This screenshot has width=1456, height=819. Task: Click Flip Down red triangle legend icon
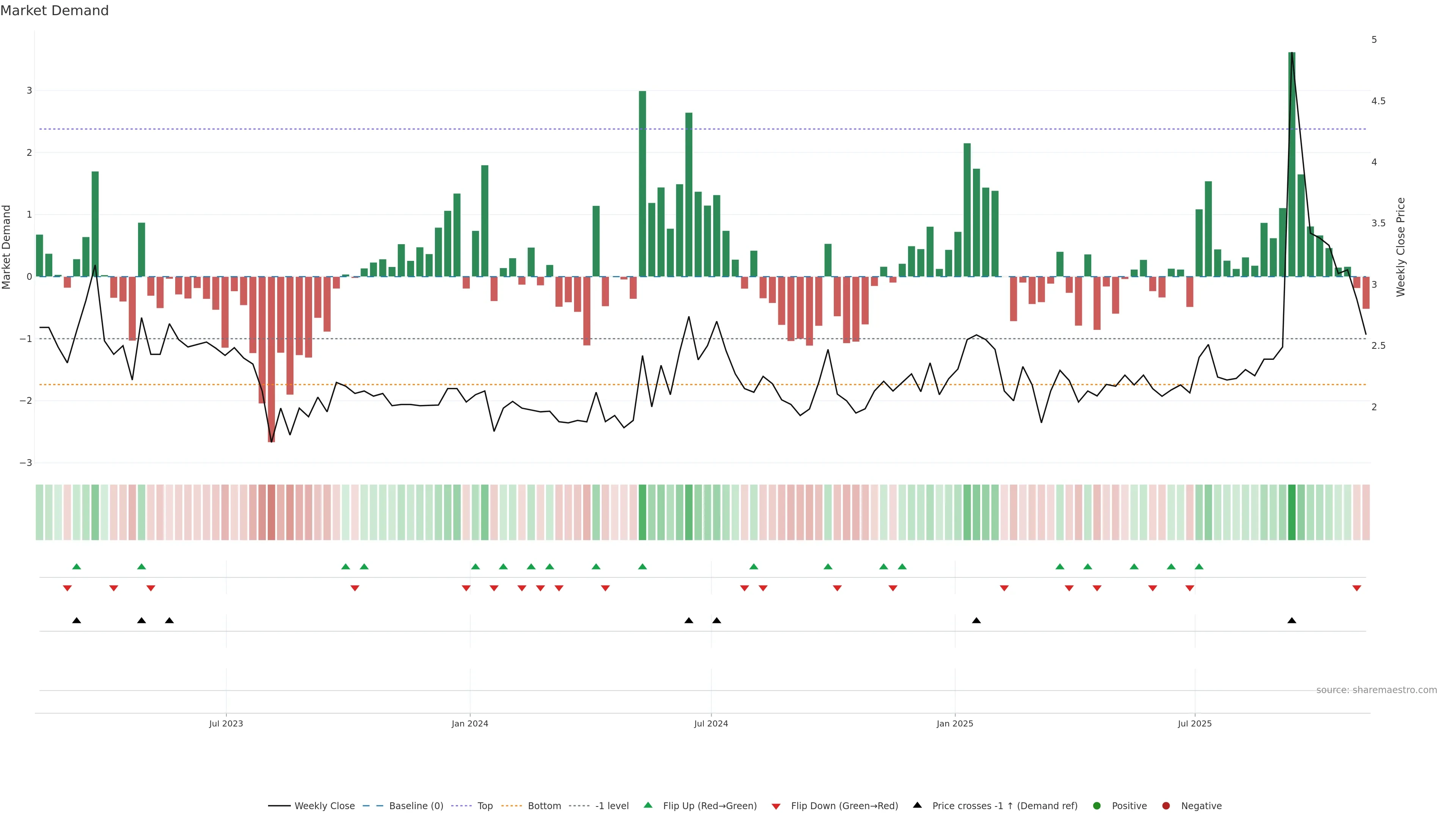[776, 806]
